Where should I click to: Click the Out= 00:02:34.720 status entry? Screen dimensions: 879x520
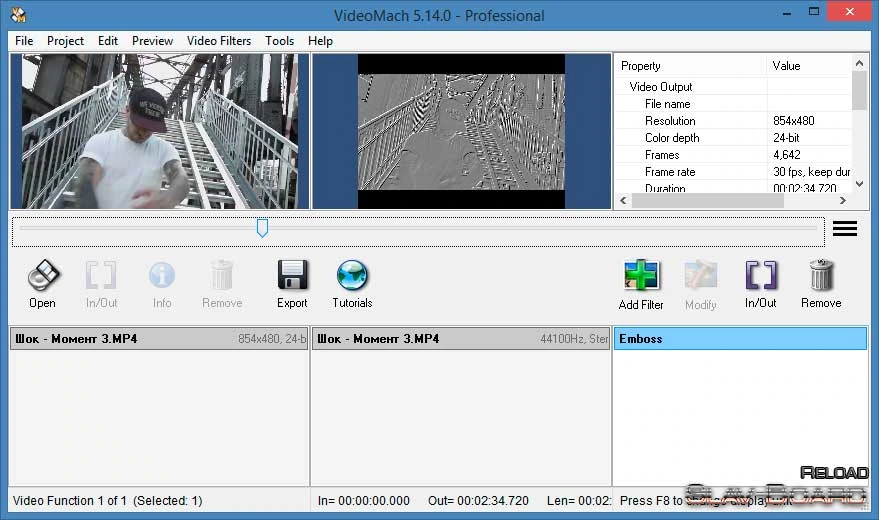click(x=478, y=501)
